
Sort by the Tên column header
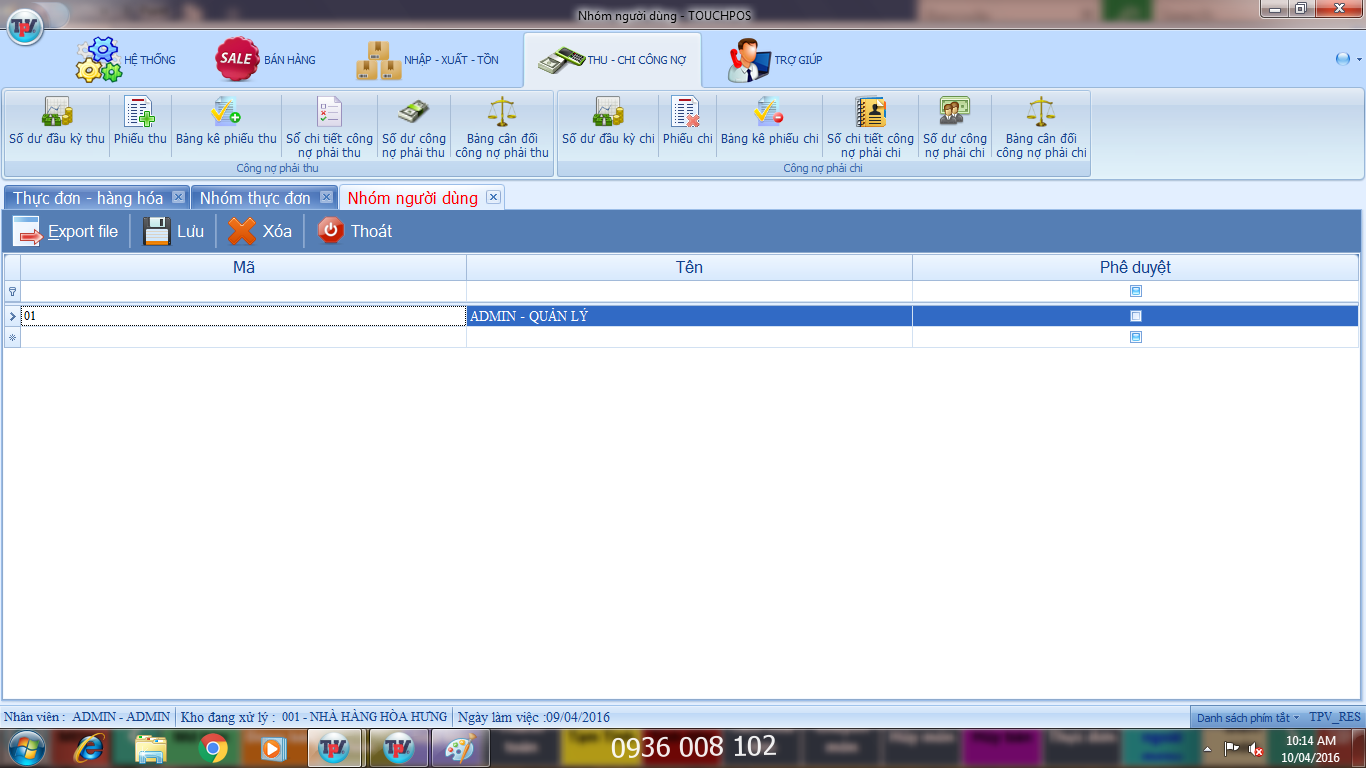tap(689, 267)
